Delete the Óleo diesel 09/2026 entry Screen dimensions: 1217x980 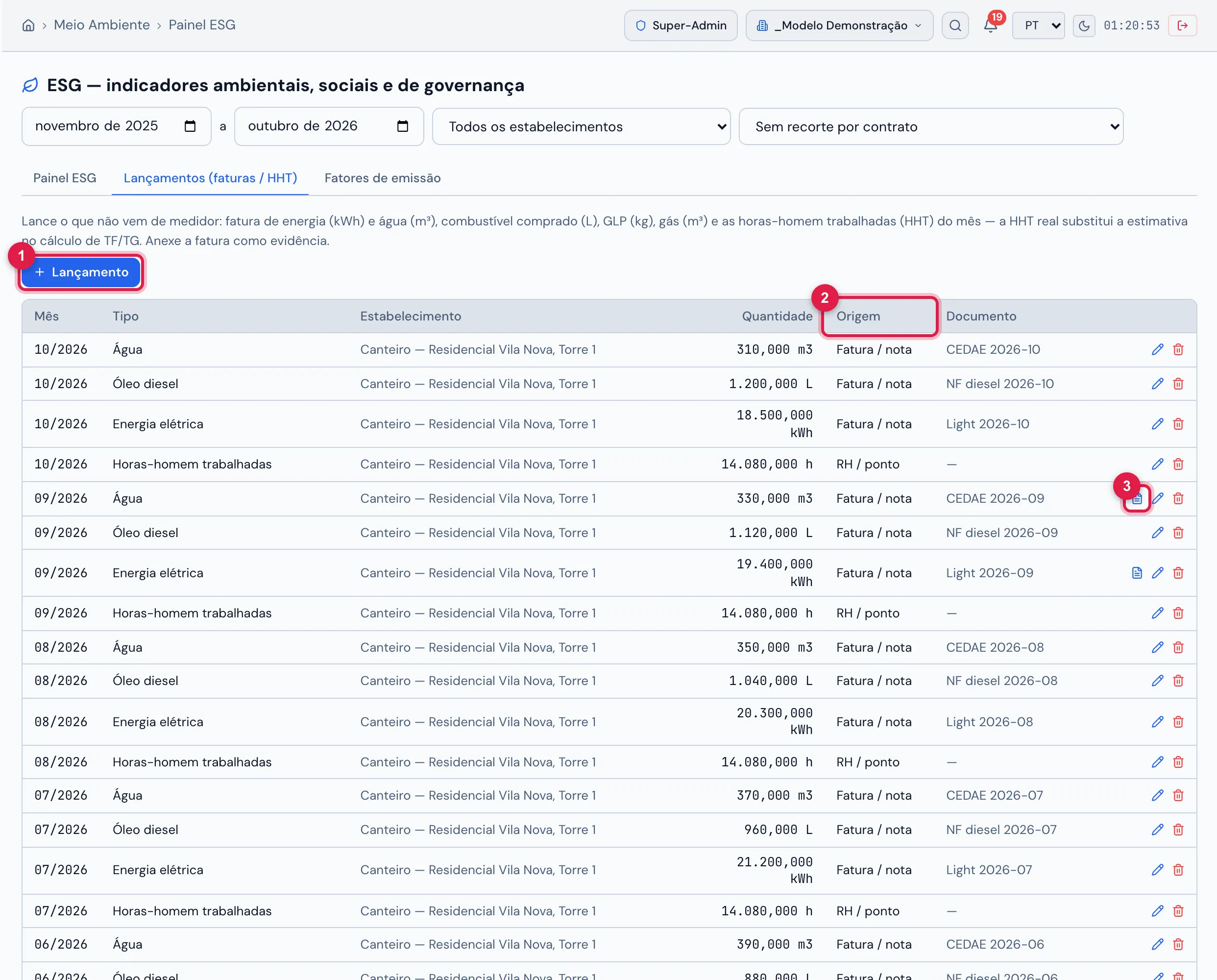[1178, 533]
